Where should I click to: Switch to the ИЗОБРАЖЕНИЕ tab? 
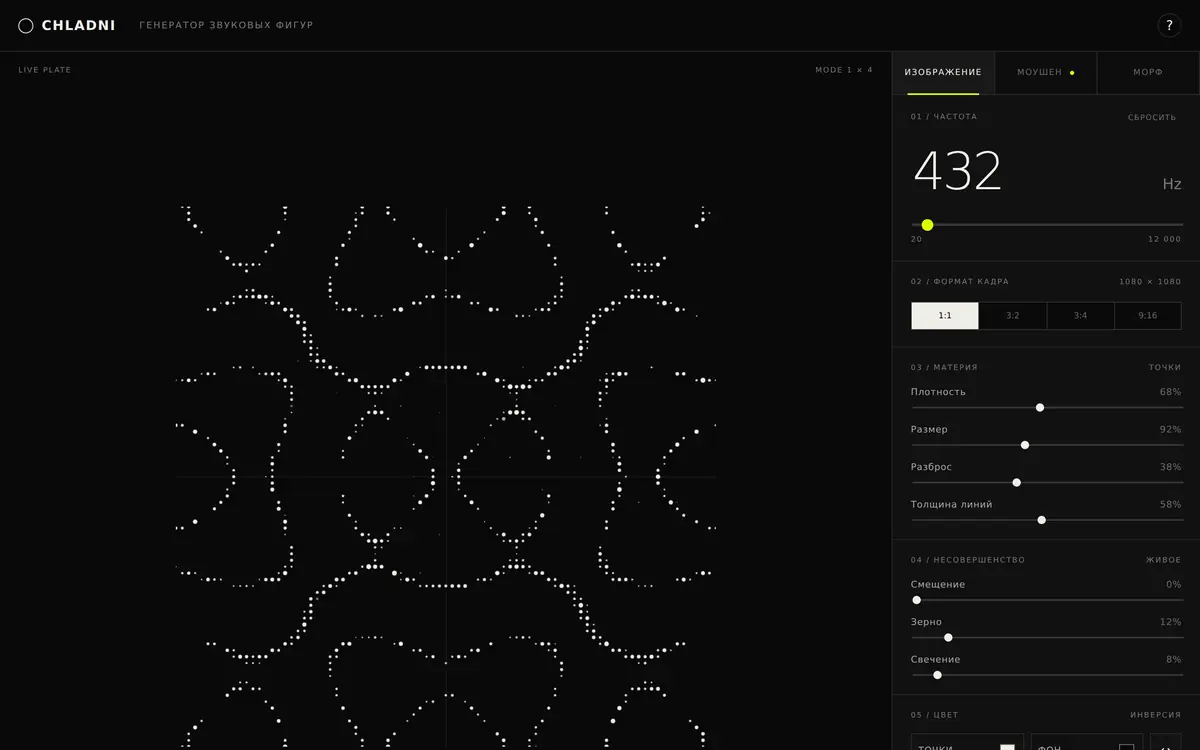(x=943, y=73)
